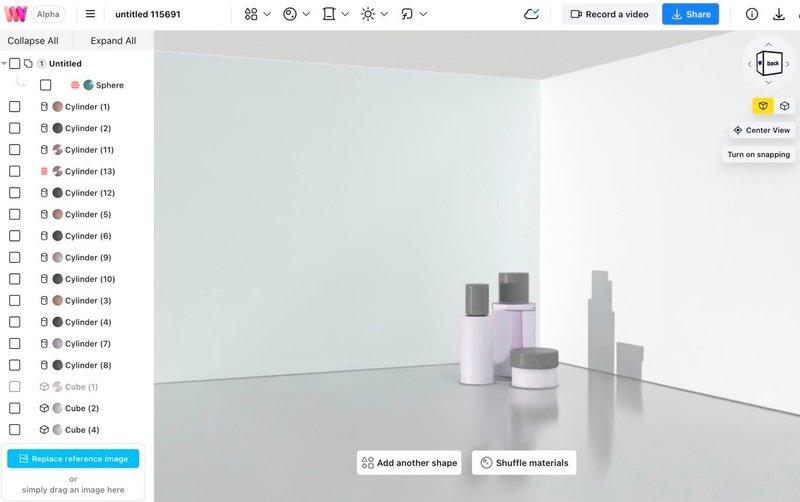Click Add another shape

409,463
